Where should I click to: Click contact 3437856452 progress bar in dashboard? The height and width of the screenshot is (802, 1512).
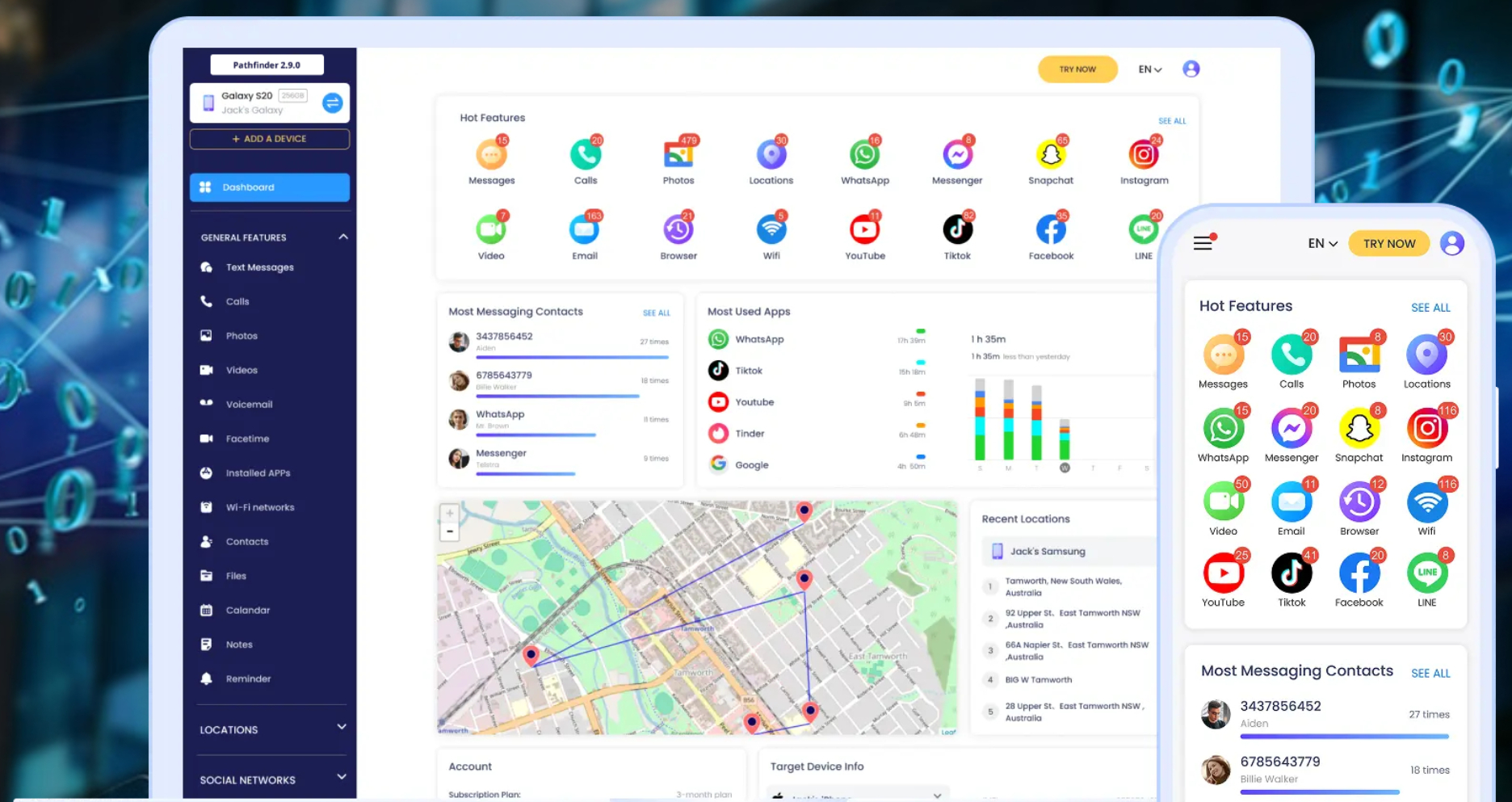(x=573, y=357)
